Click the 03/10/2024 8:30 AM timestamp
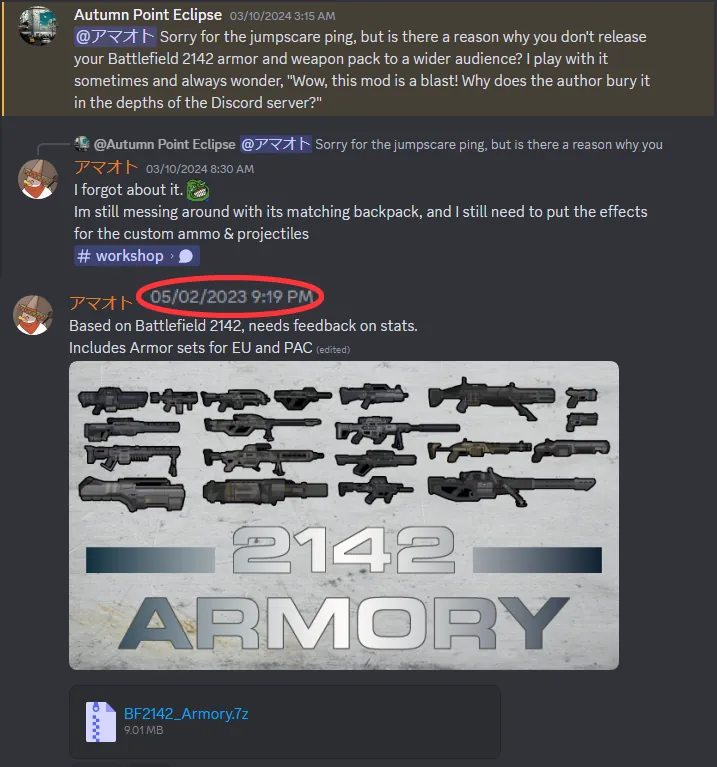 [200, 169]
